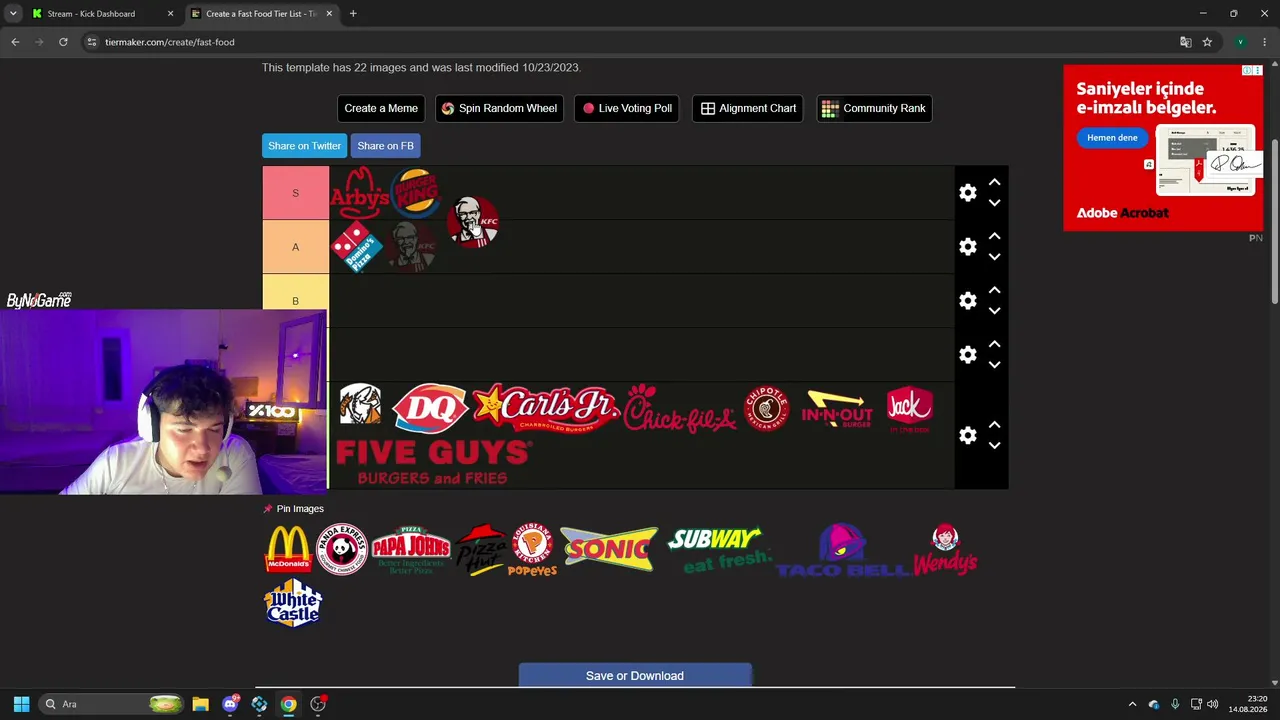Open the Spin Random Wheel feature
Image resolution: width=1280 pixels, height=720 pixels.
[x=499, y=108]
